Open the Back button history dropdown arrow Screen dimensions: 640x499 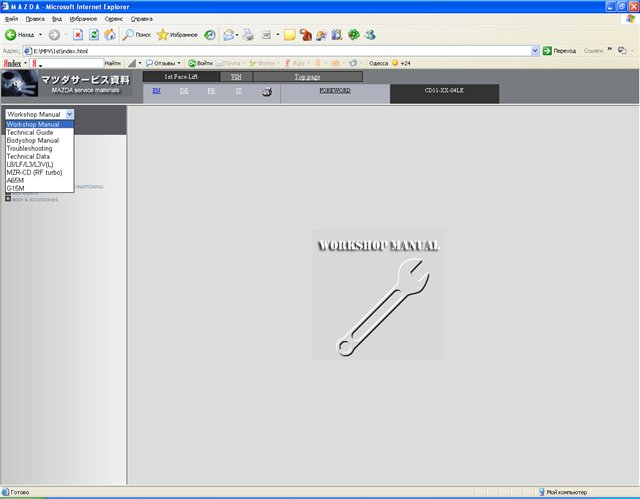pos(40,35)
